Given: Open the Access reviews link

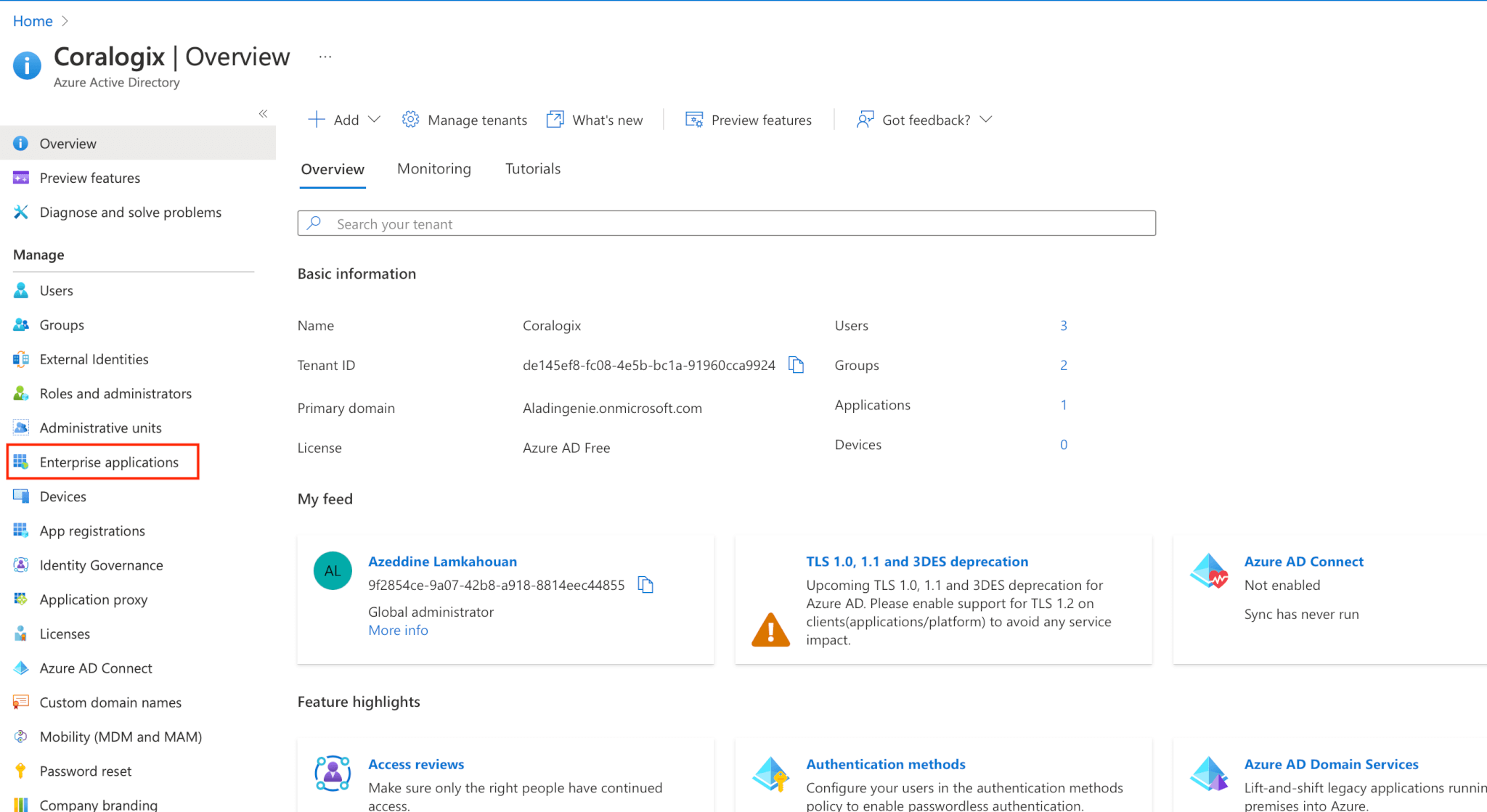Looking at the screenshot, I should (416, 764).
